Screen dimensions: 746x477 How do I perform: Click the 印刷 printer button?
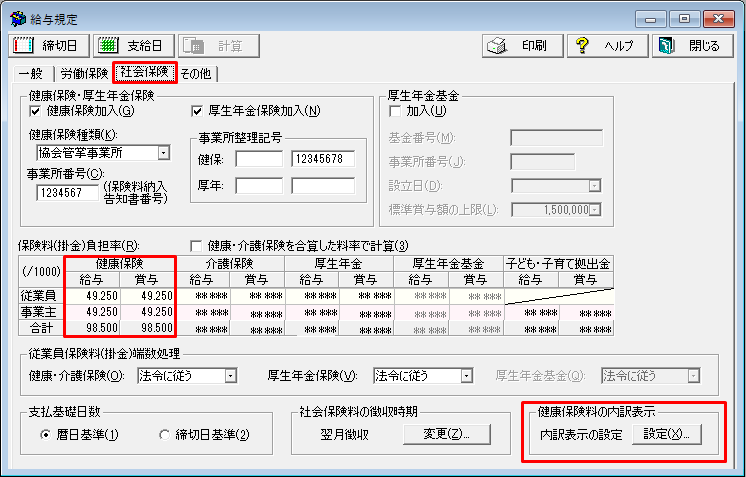516,46
